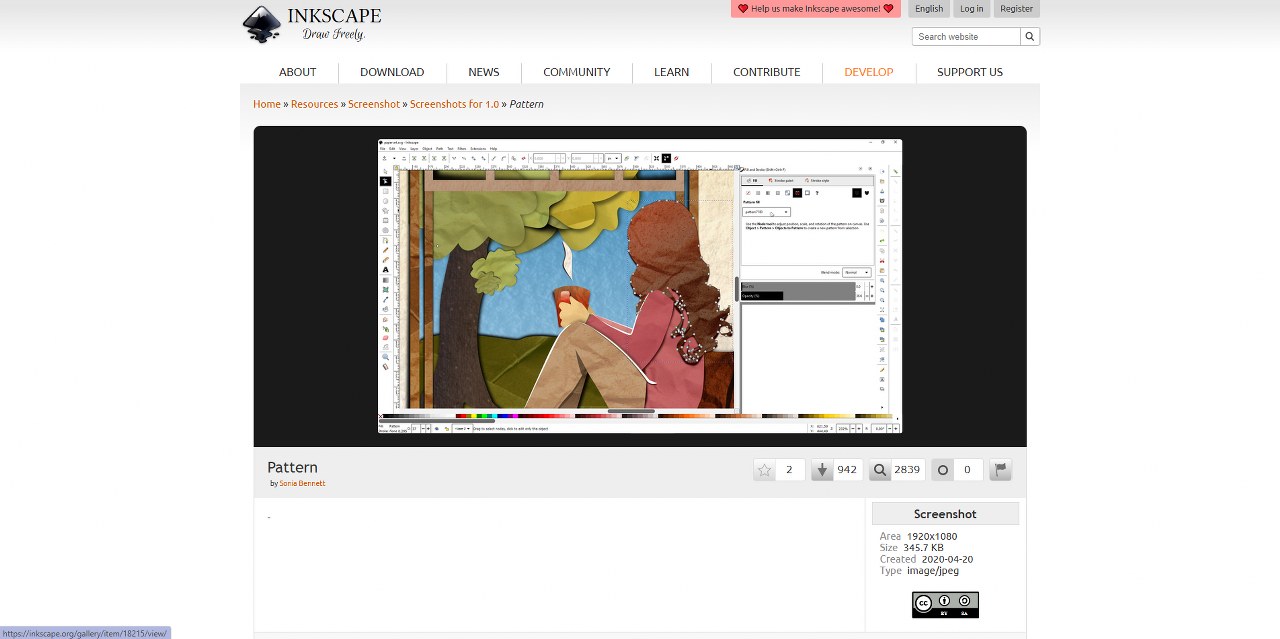Viewport: 1280px width, 639px height.
Task: Open the LEARN menu
Action: tap(671, 72)
